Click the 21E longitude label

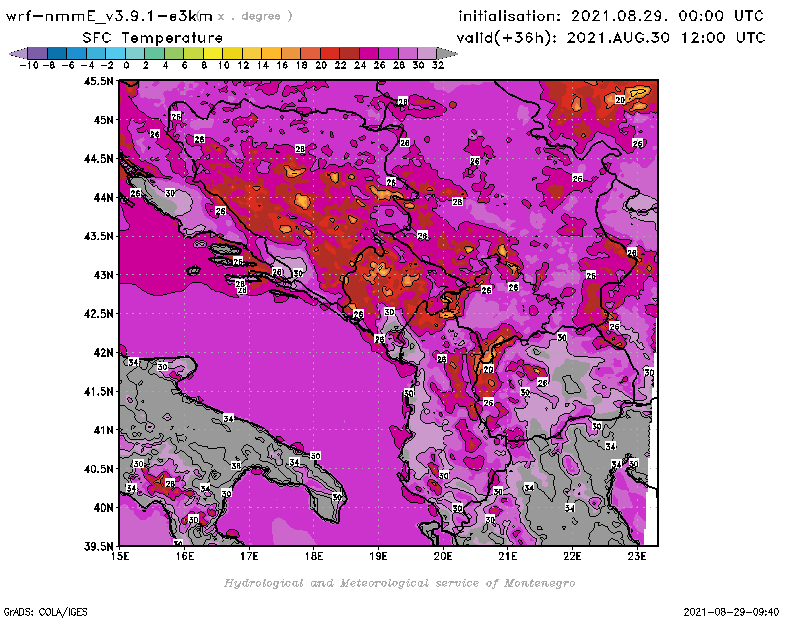coord(508,556)
